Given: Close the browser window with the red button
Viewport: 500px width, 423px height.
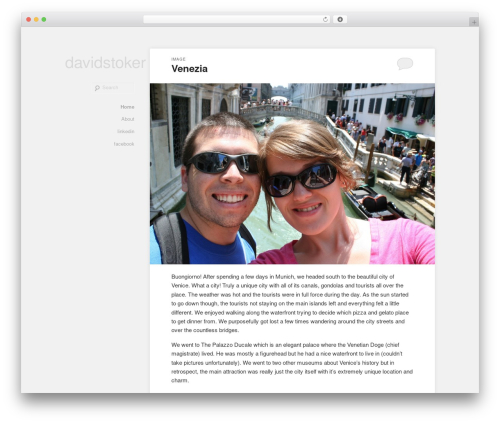Looking at the screenshot, I should pos(29,20).
